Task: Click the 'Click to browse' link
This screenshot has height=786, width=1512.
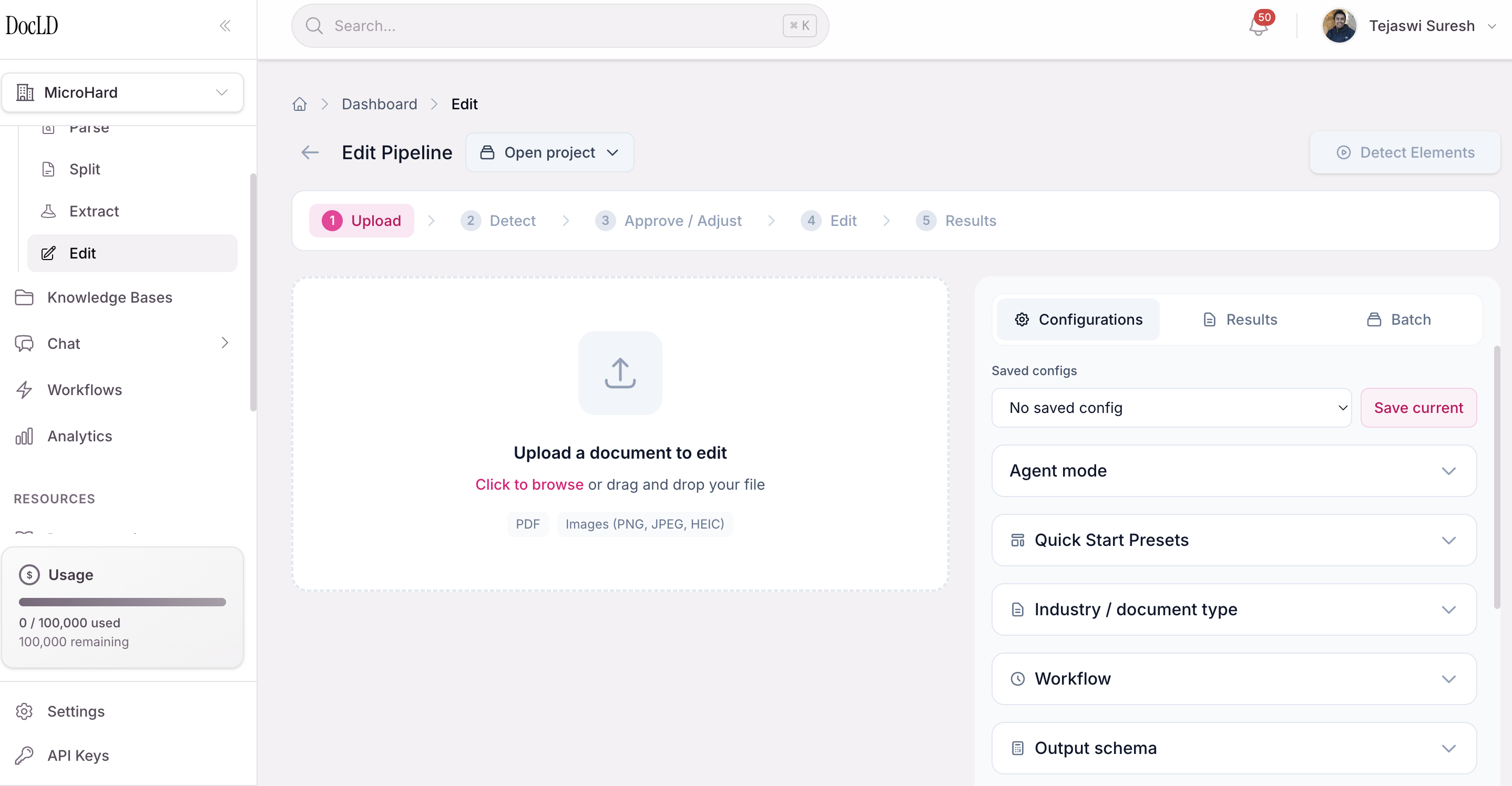Action: [x=529, y=484]
